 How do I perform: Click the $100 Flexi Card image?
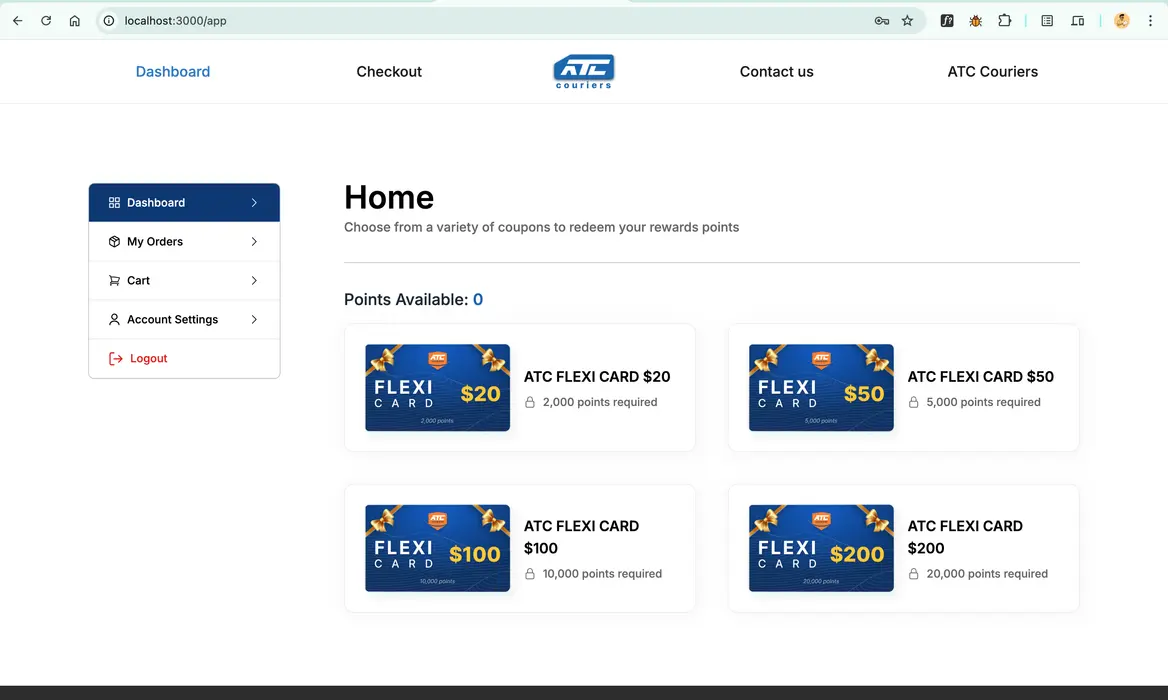(x=437, y=548)
